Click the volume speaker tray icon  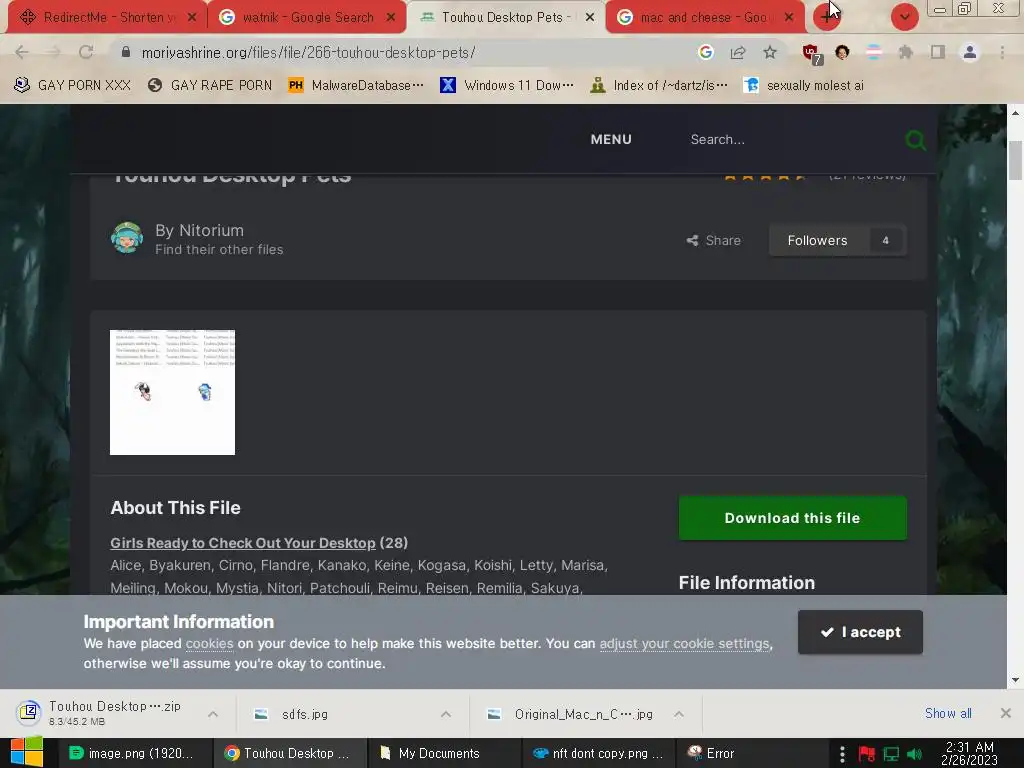(914, 754)
